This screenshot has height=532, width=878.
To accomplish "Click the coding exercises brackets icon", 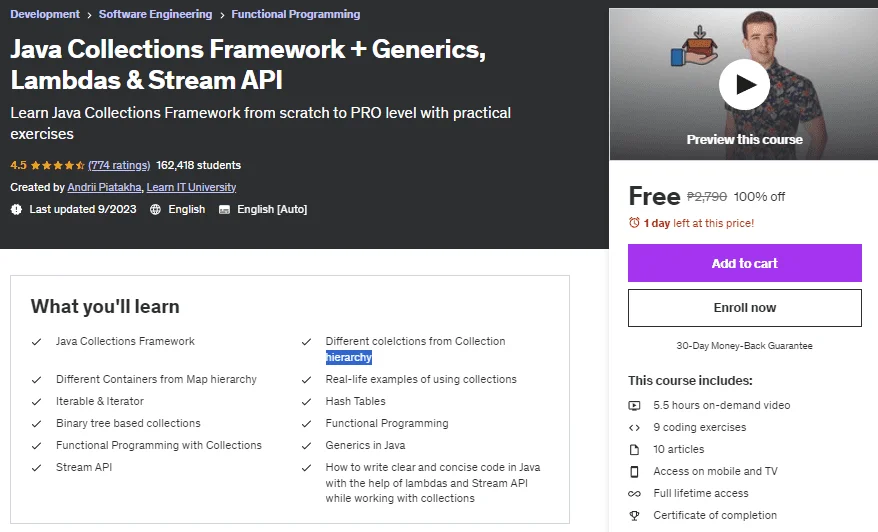I will pyautogui.click(x=634, y=428).
